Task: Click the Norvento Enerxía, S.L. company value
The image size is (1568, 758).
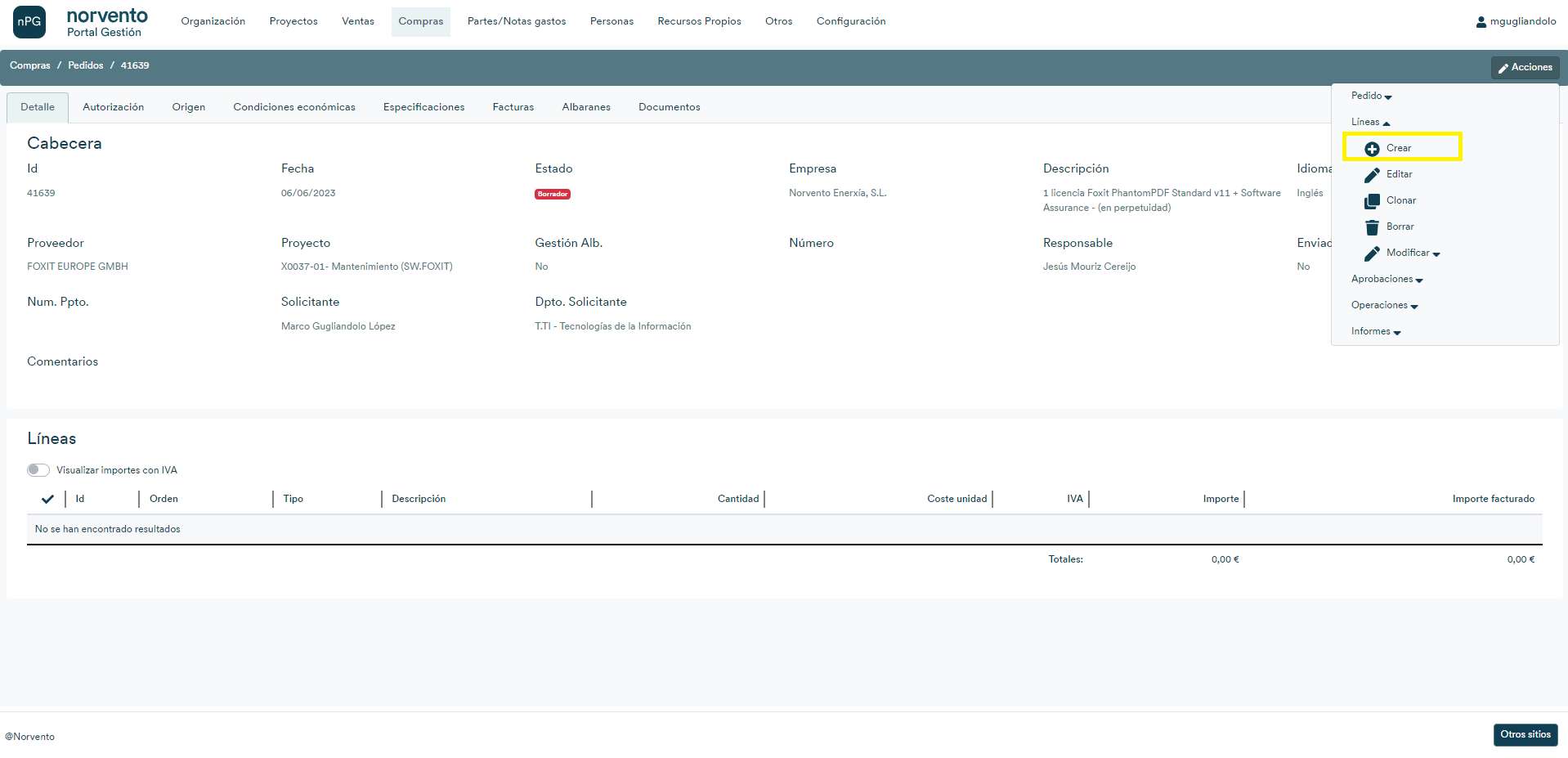Action: [837, 193]
